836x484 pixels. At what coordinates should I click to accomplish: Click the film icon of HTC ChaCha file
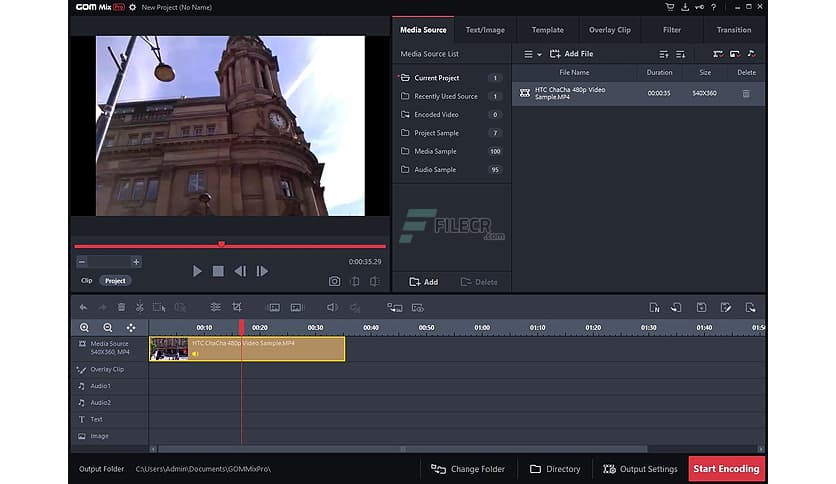525,93
